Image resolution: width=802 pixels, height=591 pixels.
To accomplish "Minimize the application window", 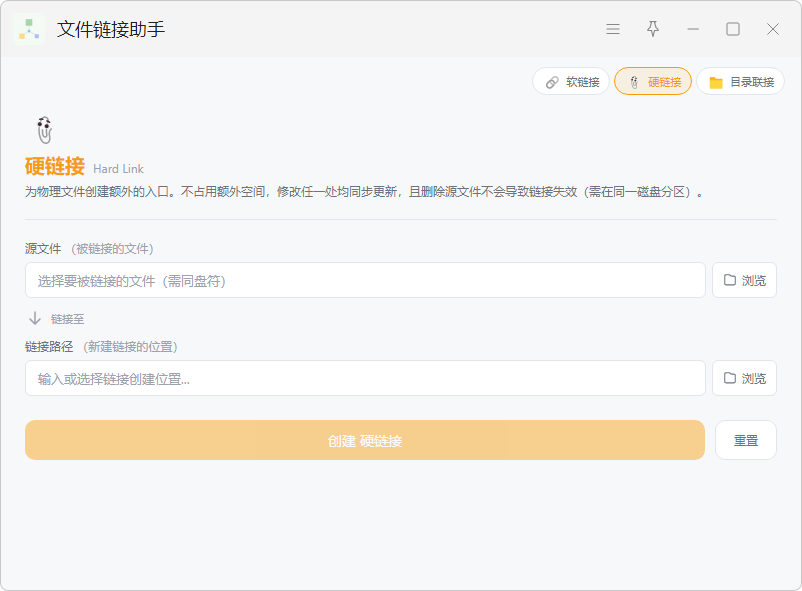I will pyautogui.click(x=693, y=29).
